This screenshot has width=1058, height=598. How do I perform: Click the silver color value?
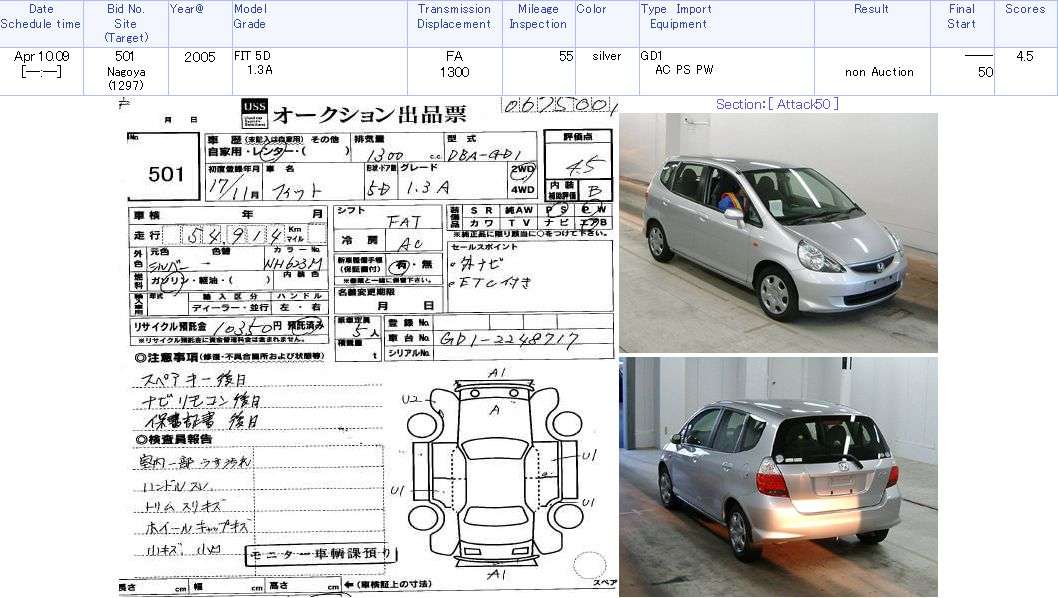coord(607,56)
